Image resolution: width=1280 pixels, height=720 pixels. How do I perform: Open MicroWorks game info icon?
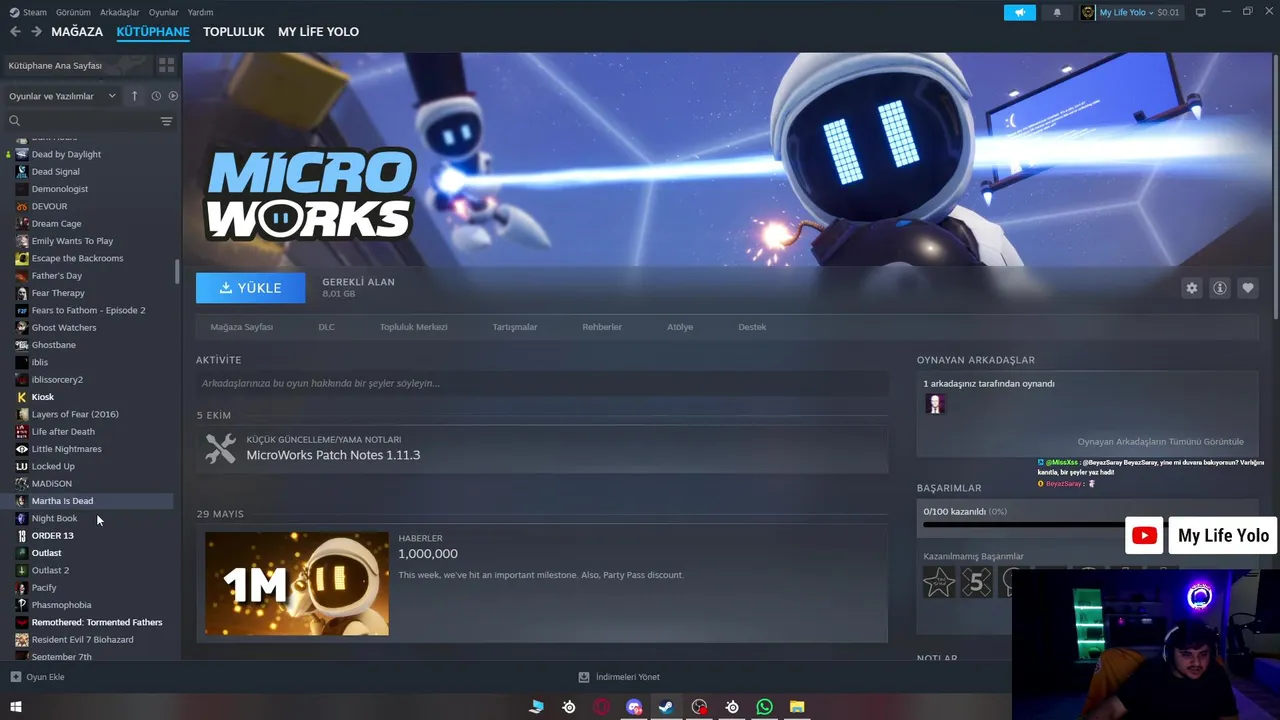1219,288
